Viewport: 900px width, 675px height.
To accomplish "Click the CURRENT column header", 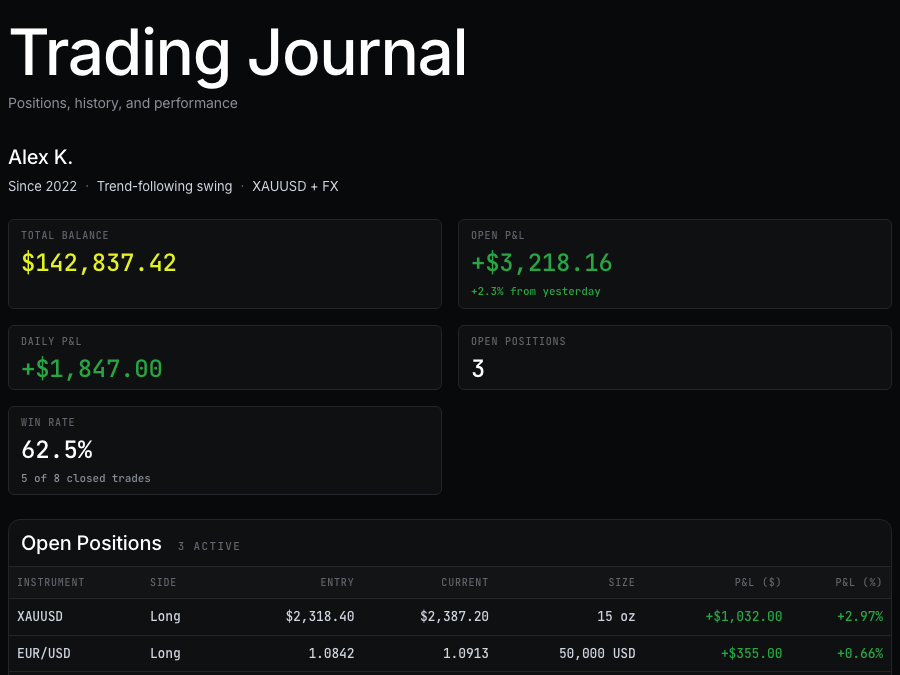I will pos(465,583).
